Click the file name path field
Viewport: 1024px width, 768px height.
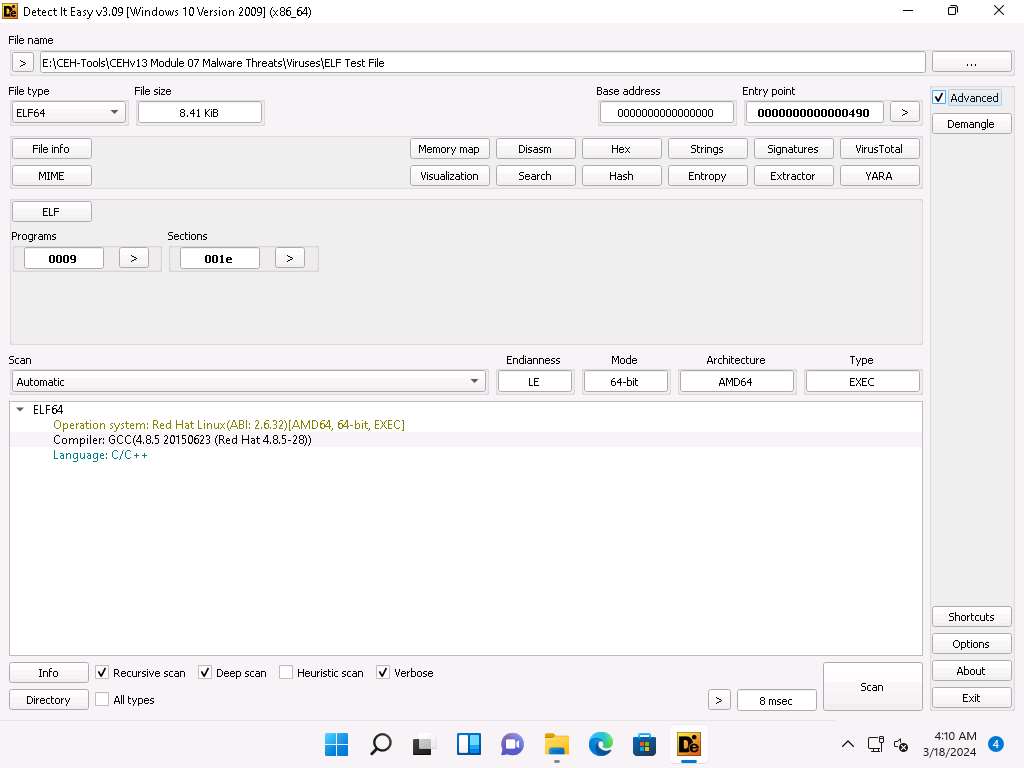coord(481,62)
